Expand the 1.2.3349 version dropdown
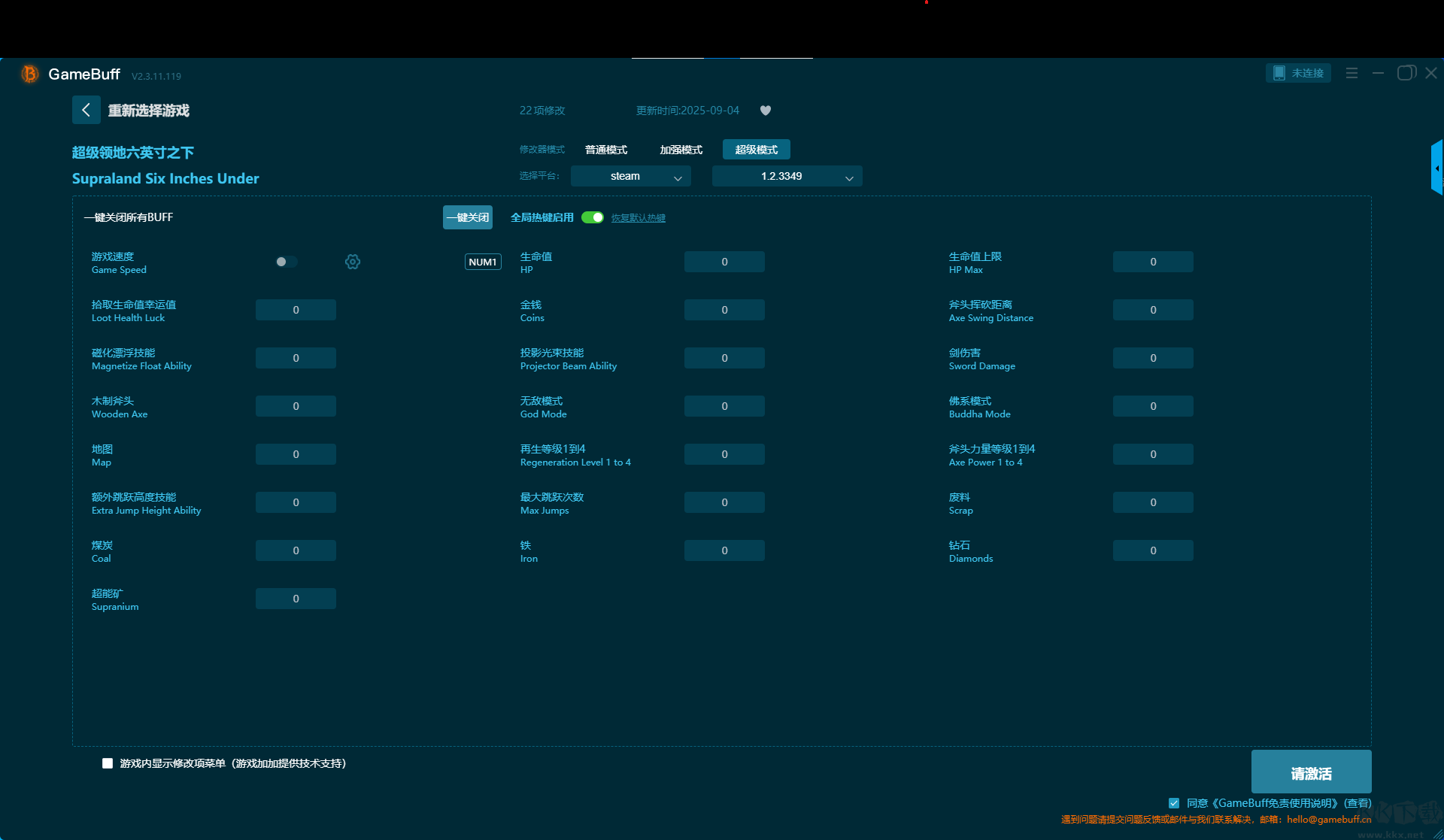Image resolution: width=1444 pixels, height=840 pixels. click(787, 176)
